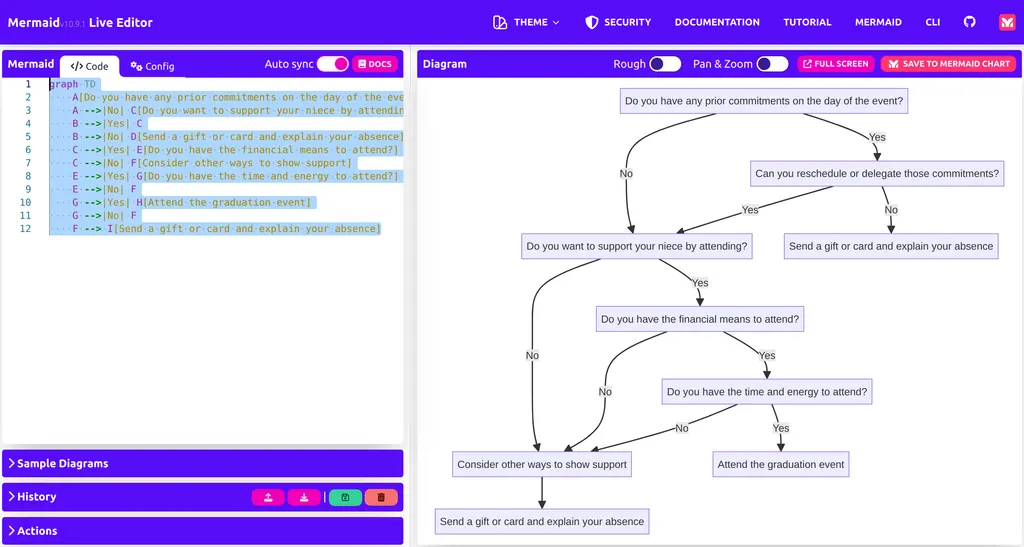This screenshot has width=1024, height=547.
Task: Click the 'Do you have any prior commitments' node
Action: [763, 101]
